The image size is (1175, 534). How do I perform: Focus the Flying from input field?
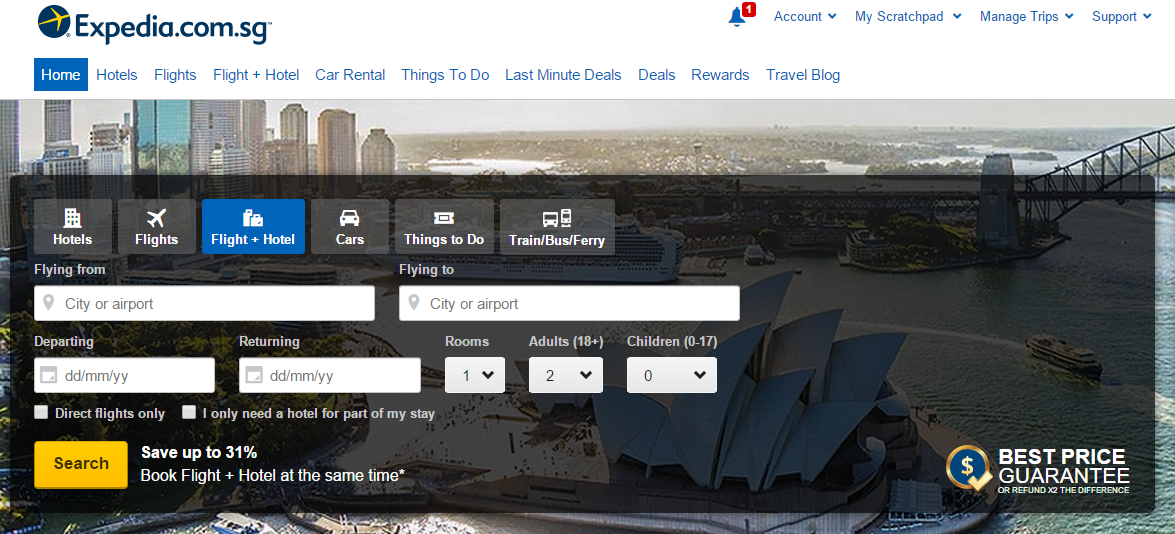[x=205, y=303]
